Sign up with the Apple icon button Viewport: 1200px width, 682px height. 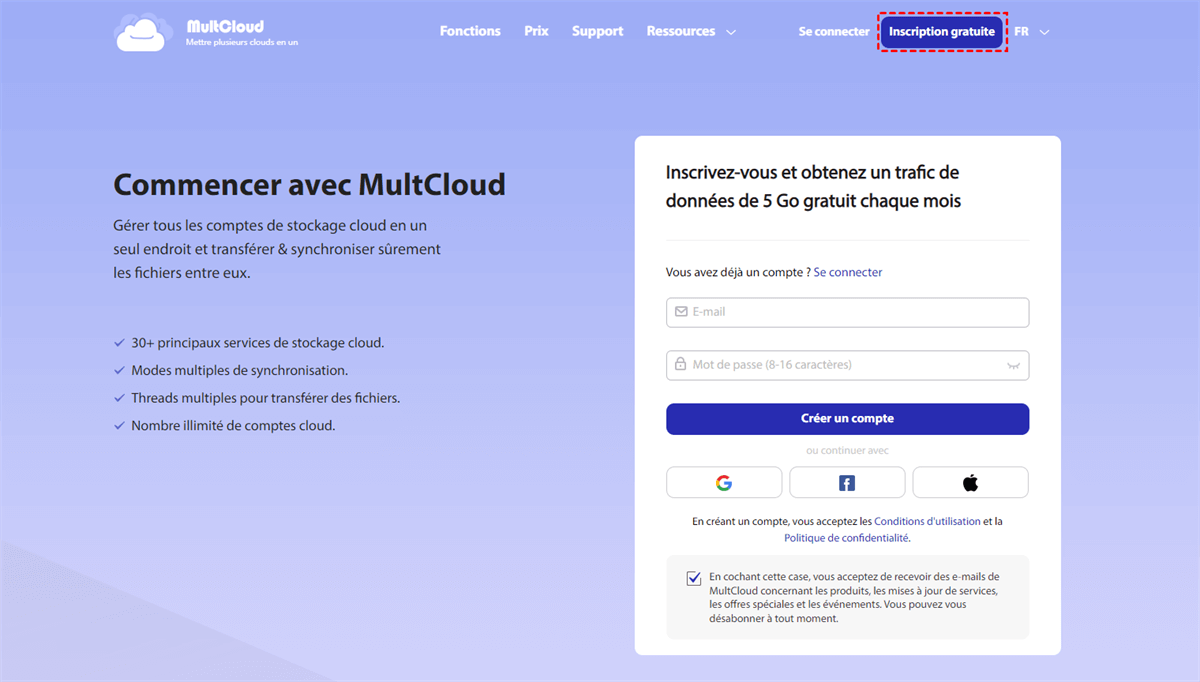tap(970, 483)
